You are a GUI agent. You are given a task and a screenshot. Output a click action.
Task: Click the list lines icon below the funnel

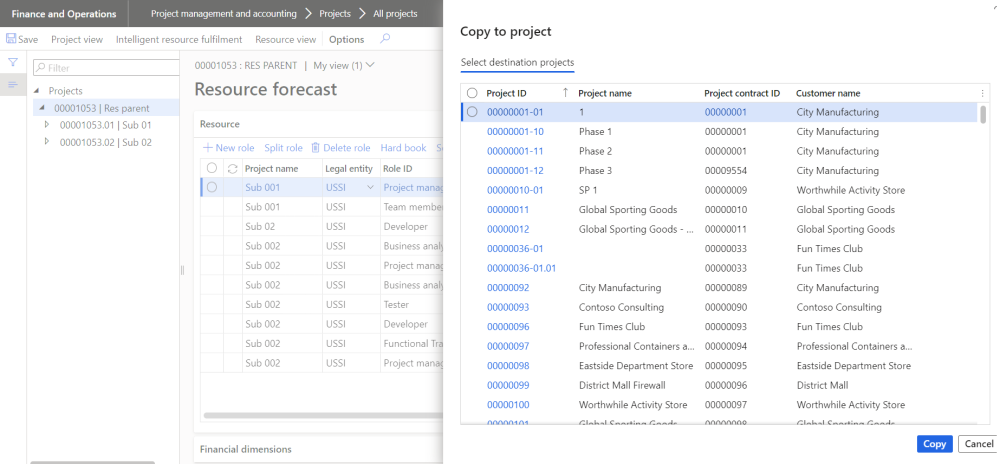13,85
